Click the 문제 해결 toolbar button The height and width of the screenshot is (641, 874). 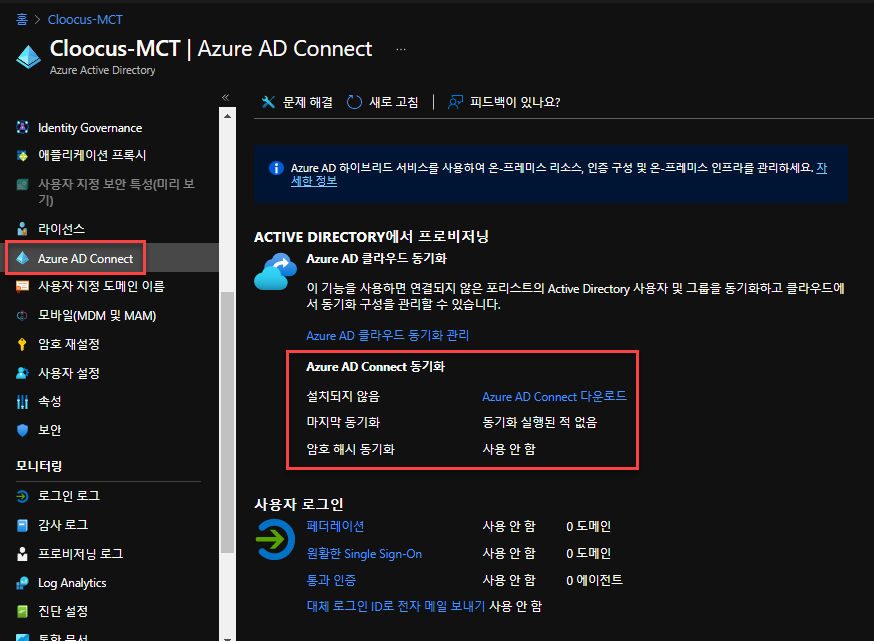[297, 102]
